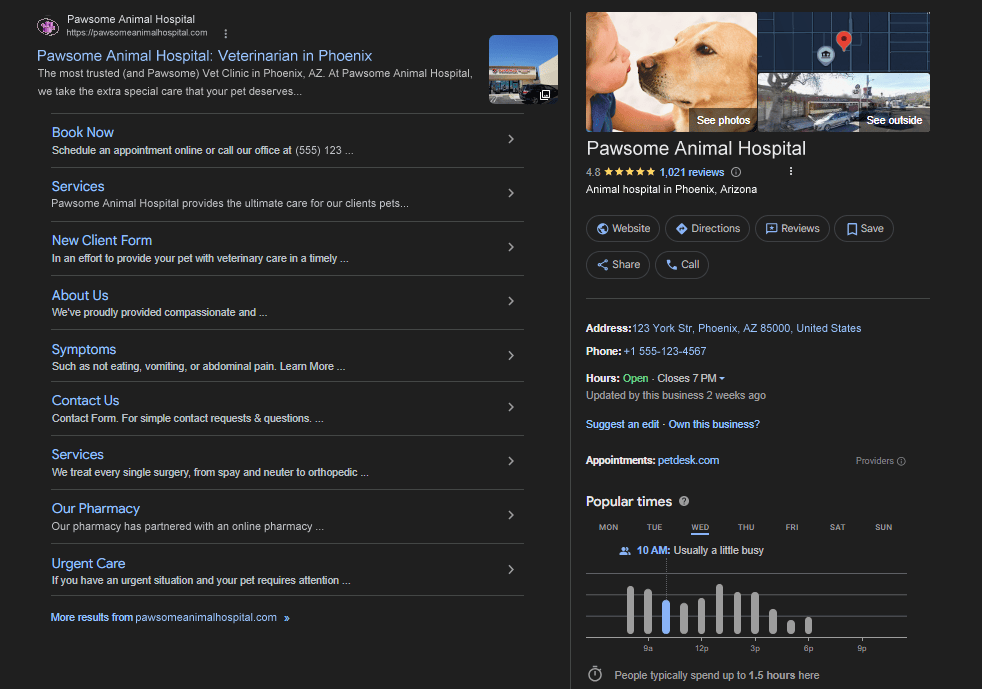The height and width of the screenshot is (689, 982).
Task: Open the petdesk.com appointments link
Action: point(688,460)
